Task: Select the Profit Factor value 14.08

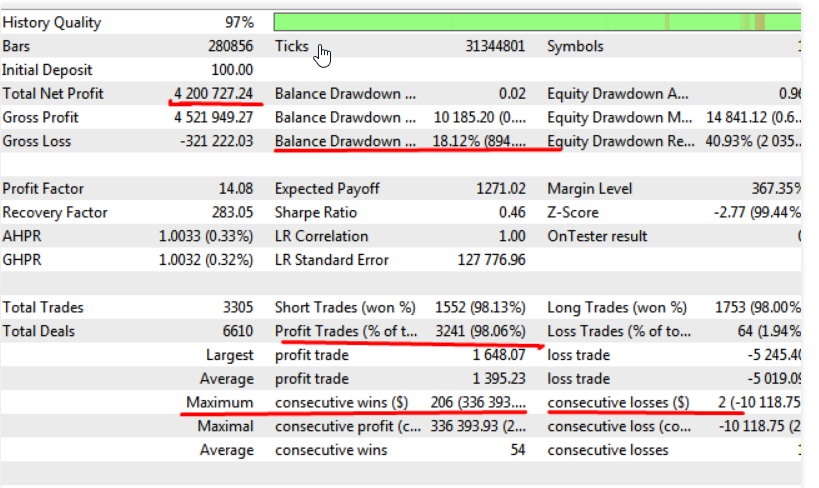Action: coord(236,189)
